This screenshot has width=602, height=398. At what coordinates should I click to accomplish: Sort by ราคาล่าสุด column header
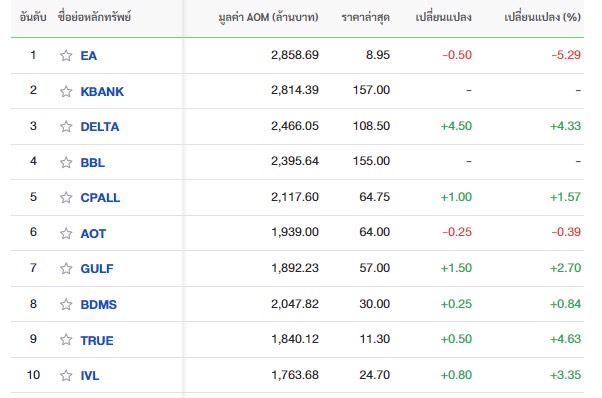coord(366,18)
